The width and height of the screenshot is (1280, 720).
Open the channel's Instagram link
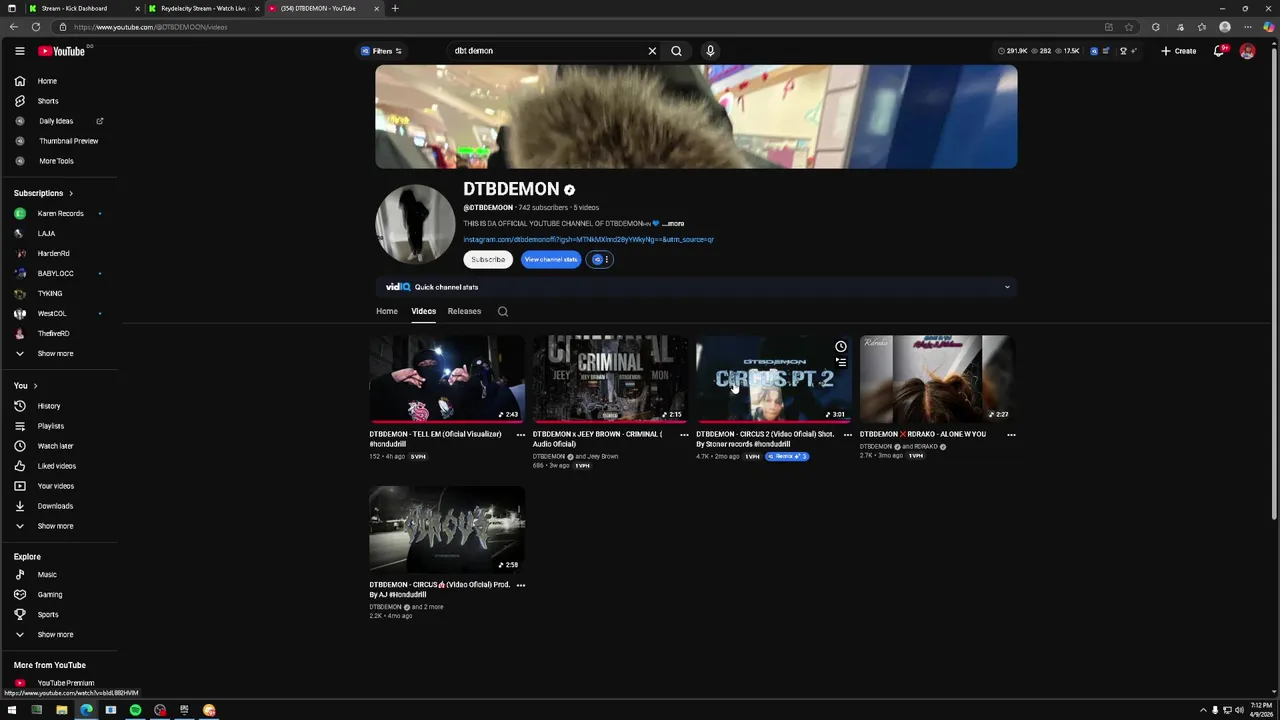tap(588, 240)
